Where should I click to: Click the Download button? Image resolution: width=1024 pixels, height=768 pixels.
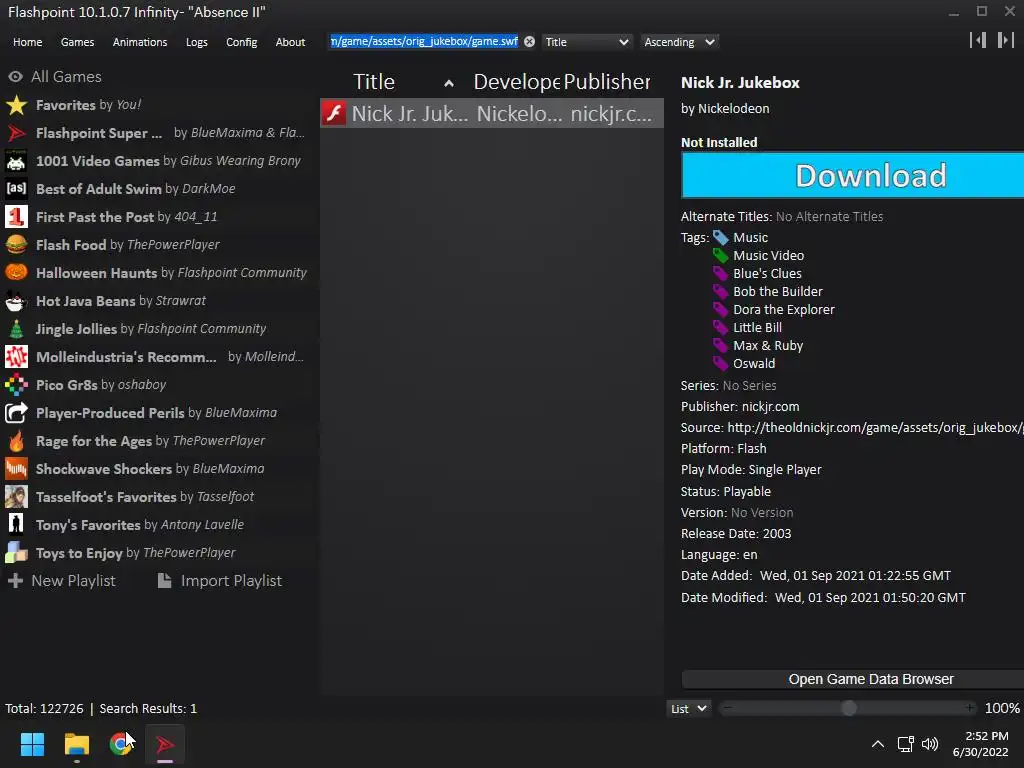853,176
